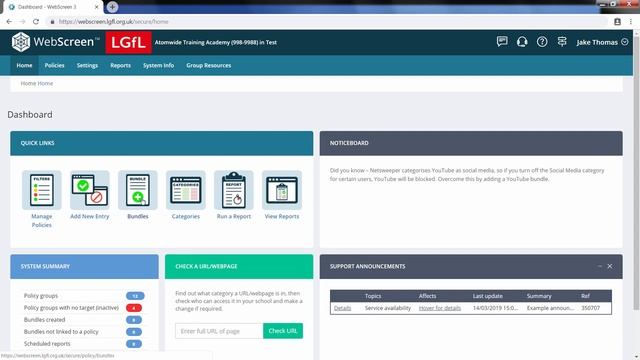The image size is (640, 360).
Task: Click the Last update column header
Action: [x=488, y=296]
